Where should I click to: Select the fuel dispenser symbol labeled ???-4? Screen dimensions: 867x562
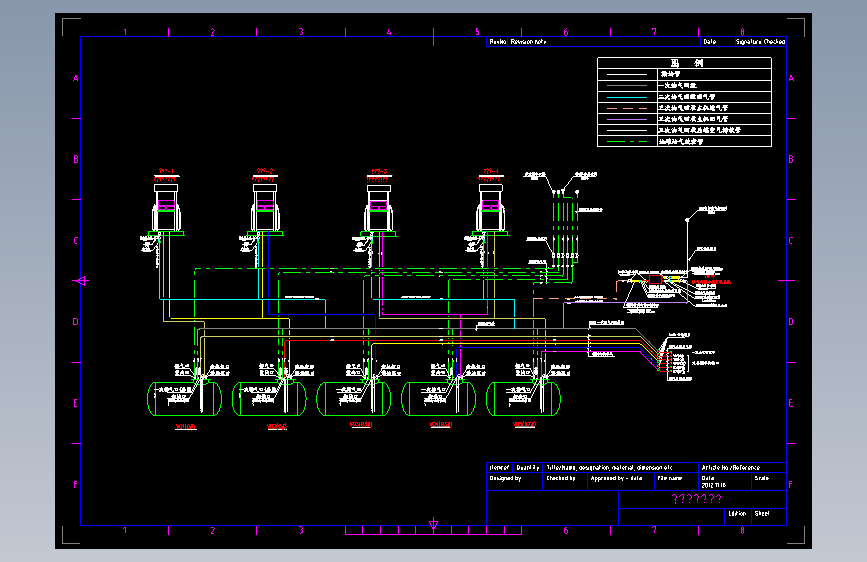pyautogui.click(x=490, y=208)
